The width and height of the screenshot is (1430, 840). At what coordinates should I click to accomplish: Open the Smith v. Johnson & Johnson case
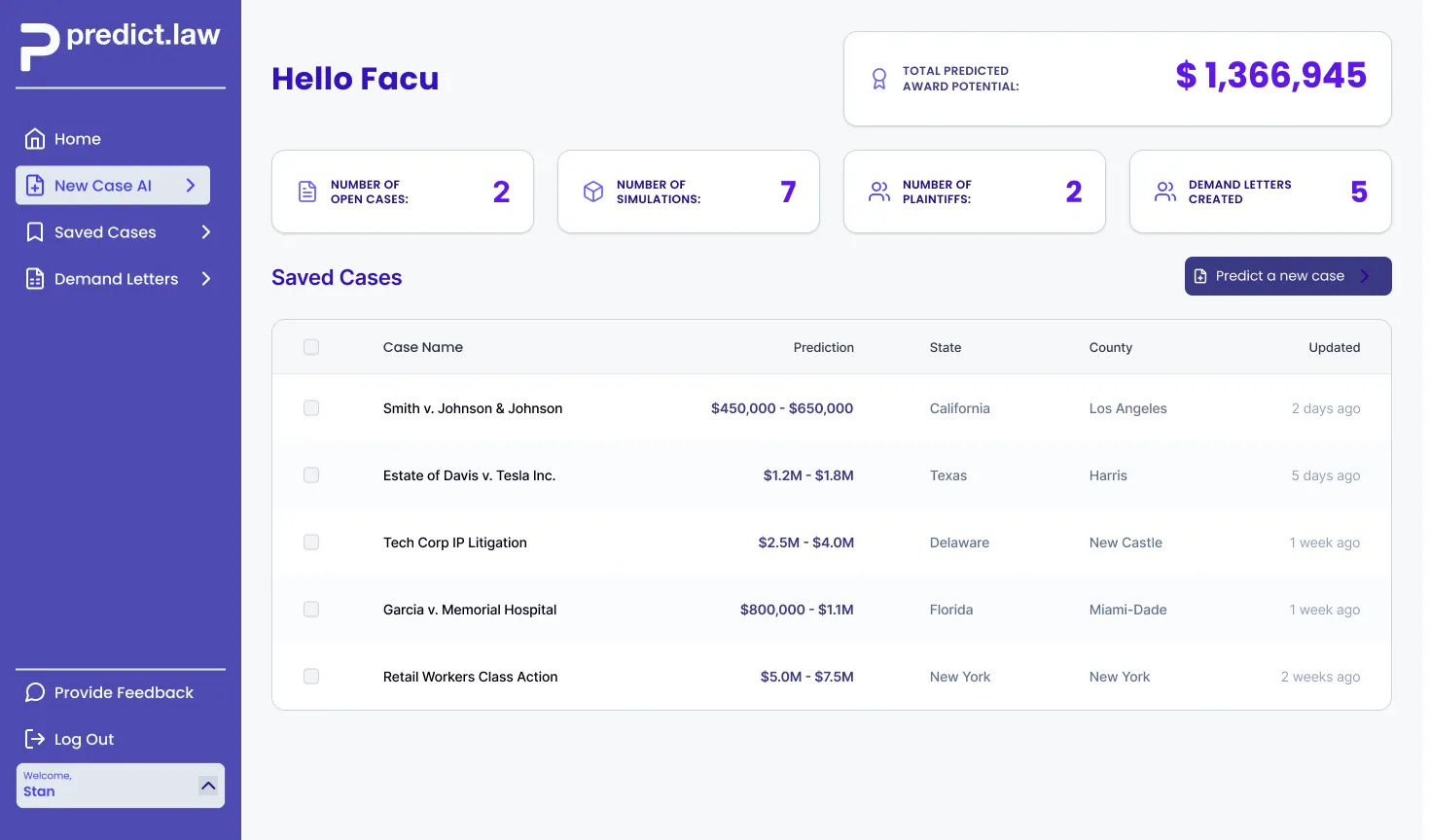(x=473, y=408)
